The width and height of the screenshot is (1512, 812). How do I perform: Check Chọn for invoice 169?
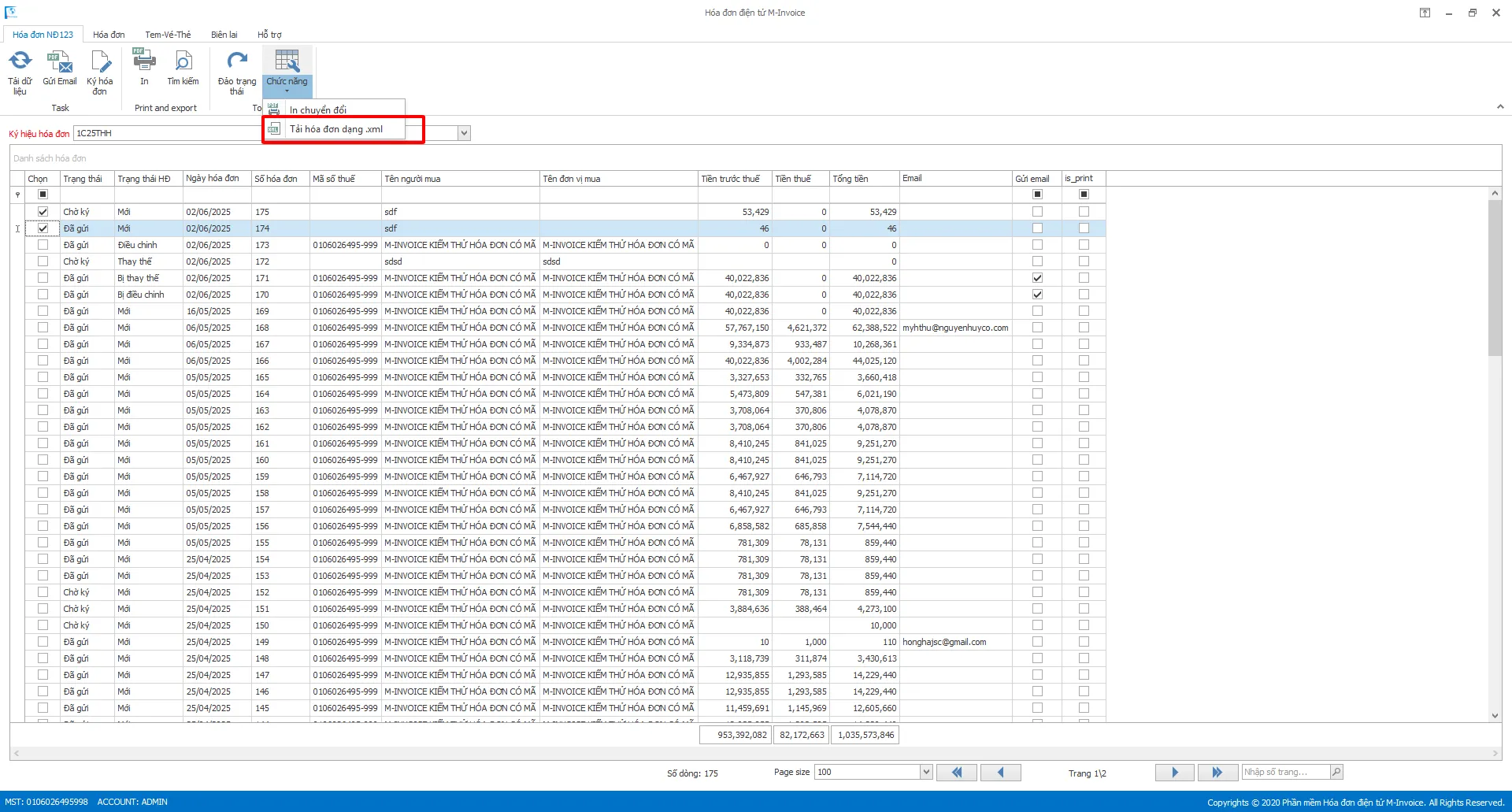43,311
